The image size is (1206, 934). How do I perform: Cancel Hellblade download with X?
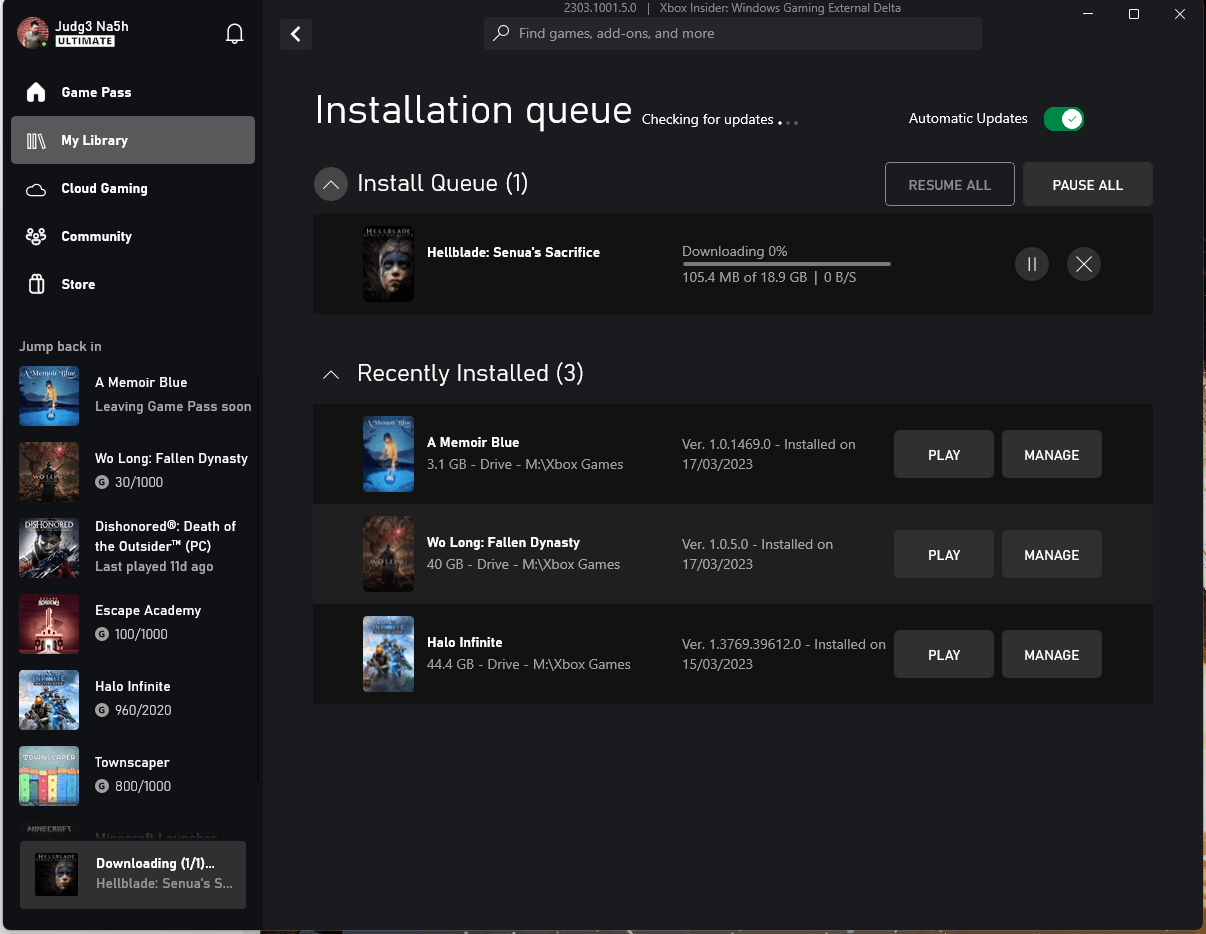(x=1084, y=264)
